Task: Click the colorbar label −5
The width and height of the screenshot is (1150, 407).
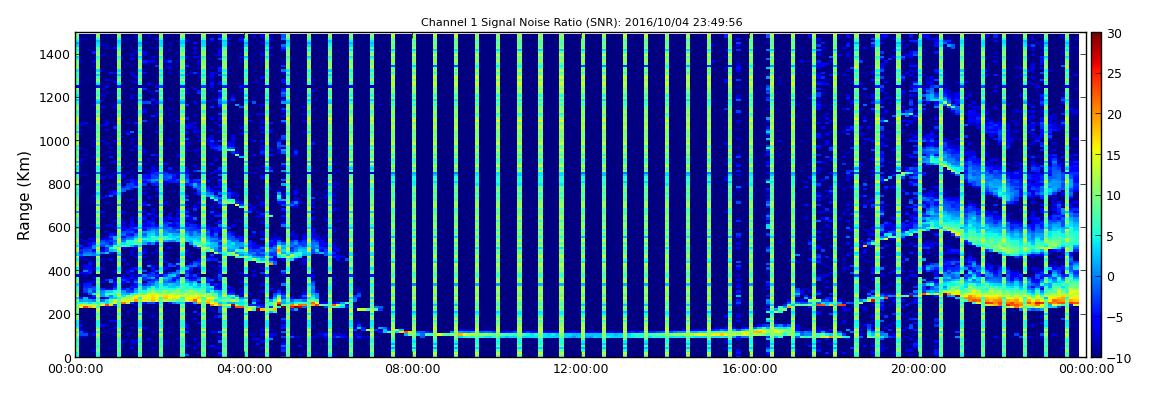Action: (1115, 318)
